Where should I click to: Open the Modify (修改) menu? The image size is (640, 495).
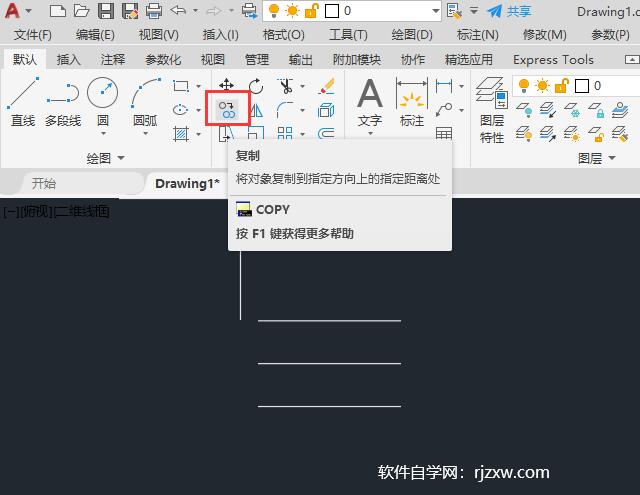(544, 35)
